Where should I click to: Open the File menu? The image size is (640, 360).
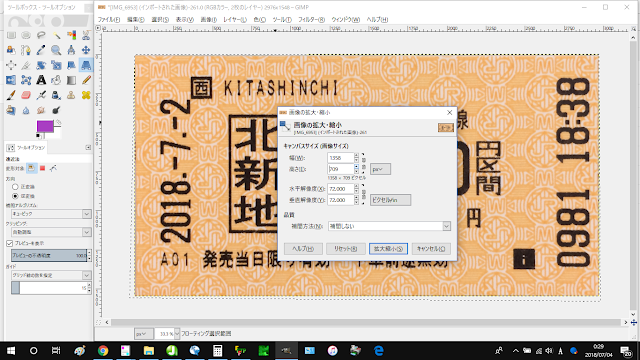(109, 20)
